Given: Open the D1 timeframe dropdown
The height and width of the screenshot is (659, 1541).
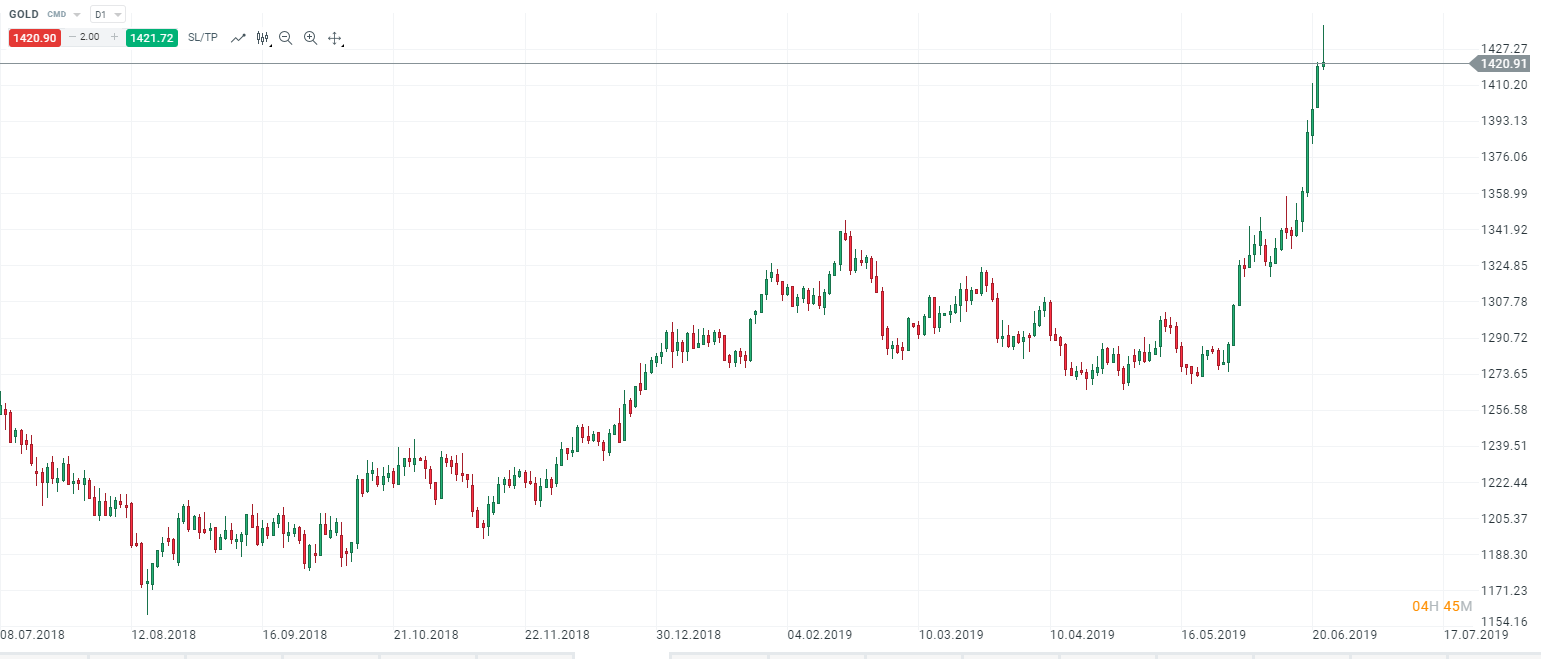Looking at the screenshot, I should click(x=107, y=15).
